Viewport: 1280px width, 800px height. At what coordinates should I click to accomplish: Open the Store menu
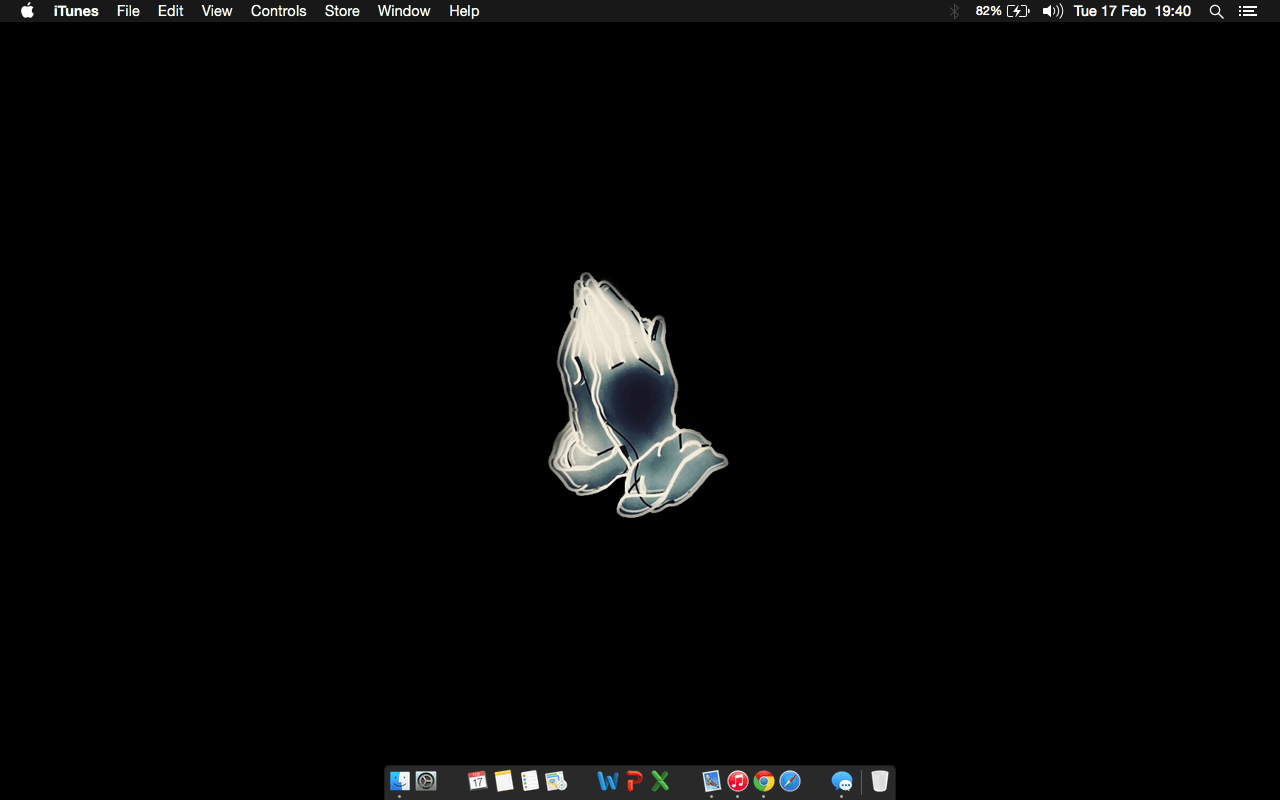click(x=342, y=11)
